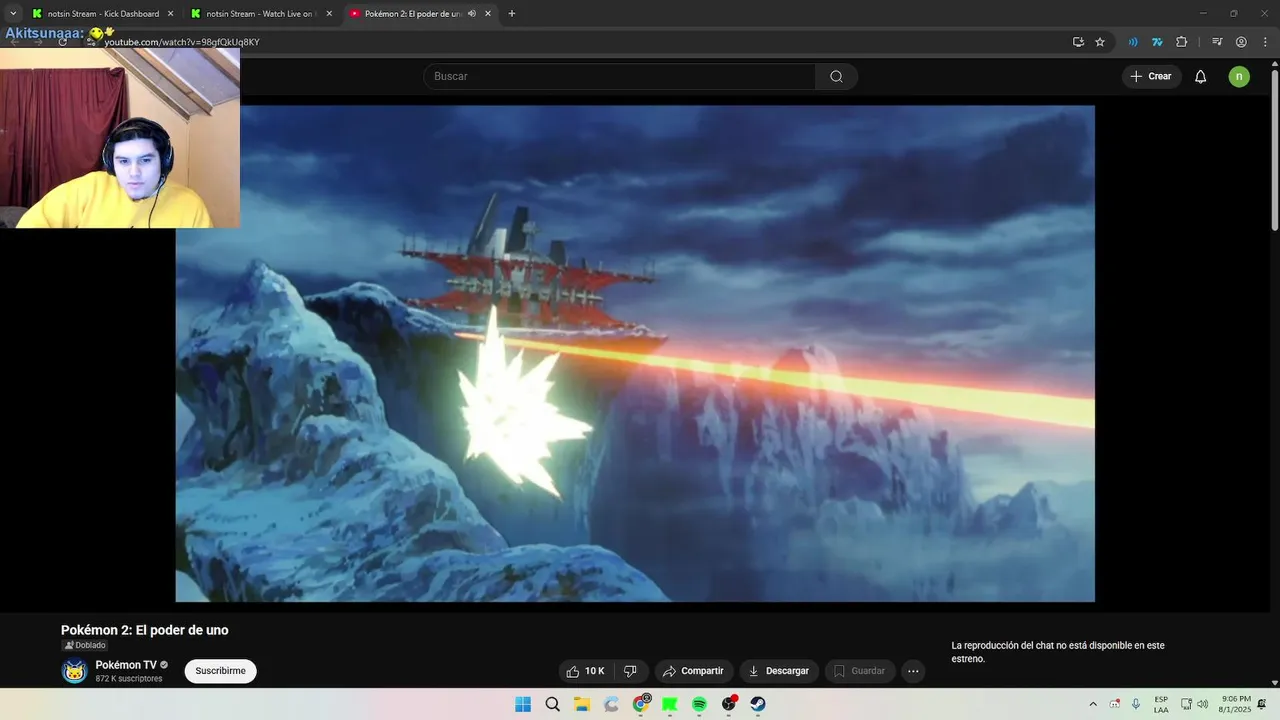1280x720 pixels.
Task: Click the Doblado dubbed badge
Action: coord(85,645)
